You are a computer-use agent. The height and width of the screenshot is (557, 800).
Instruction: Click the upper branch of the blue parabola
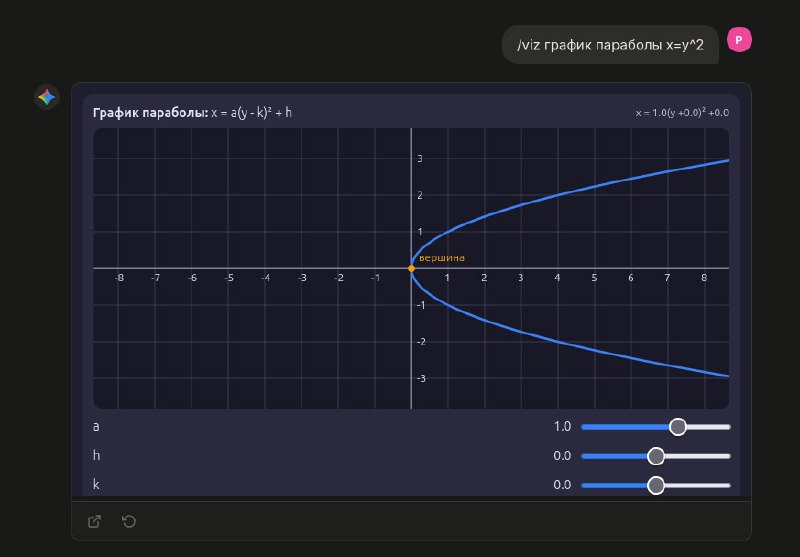coord(560,195)
